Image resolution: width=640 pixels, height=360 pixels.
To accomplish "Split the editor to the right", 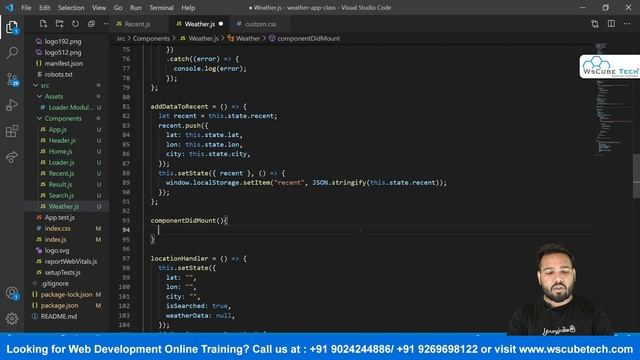I will (611, 24).
